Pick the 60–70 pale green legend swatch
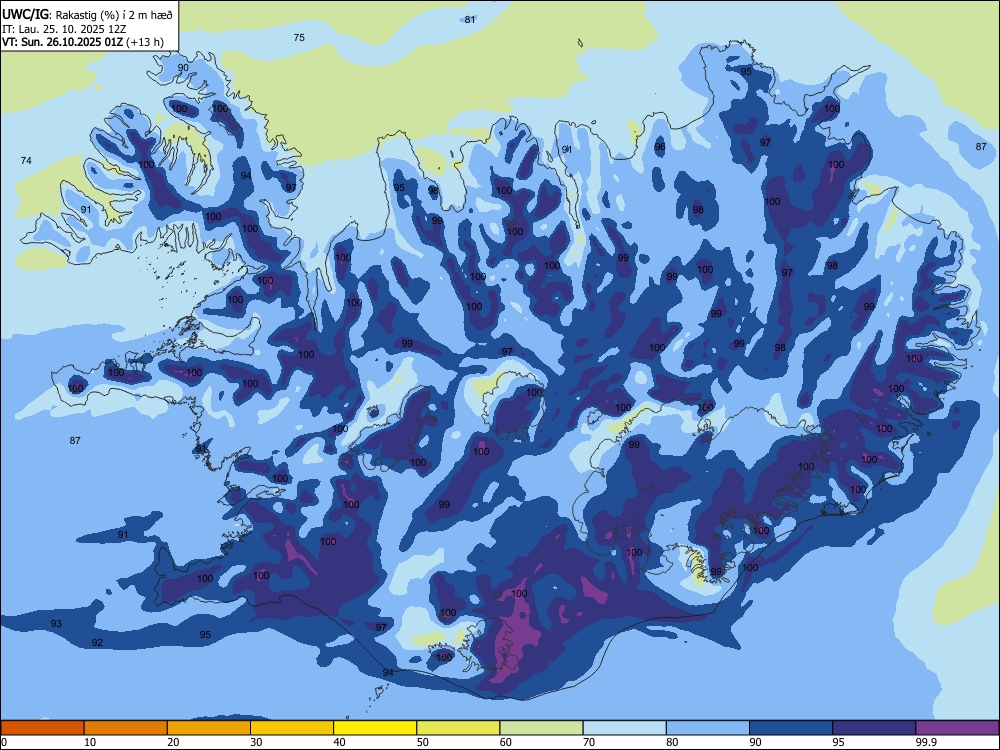Image resolution: width=1000 pixels, height=750 pixels. click(x=541, y=728)
